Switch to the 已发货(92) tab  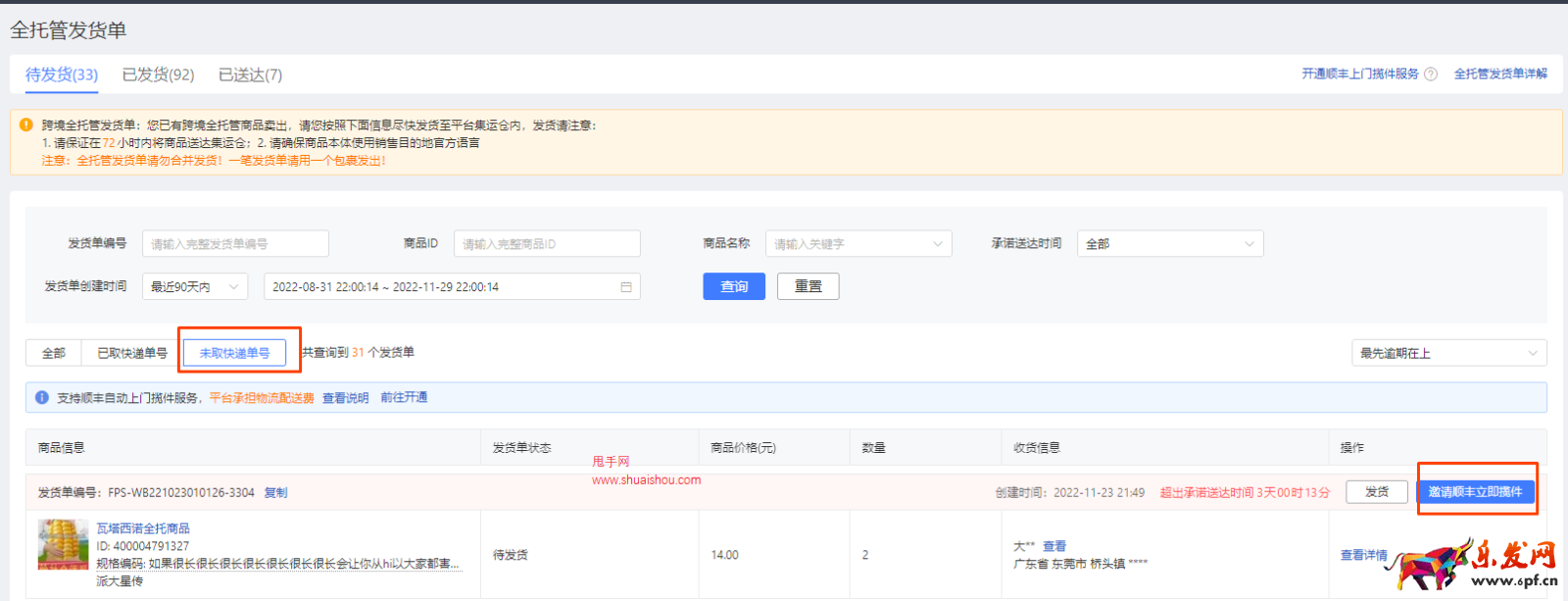(x=158, y=75)
